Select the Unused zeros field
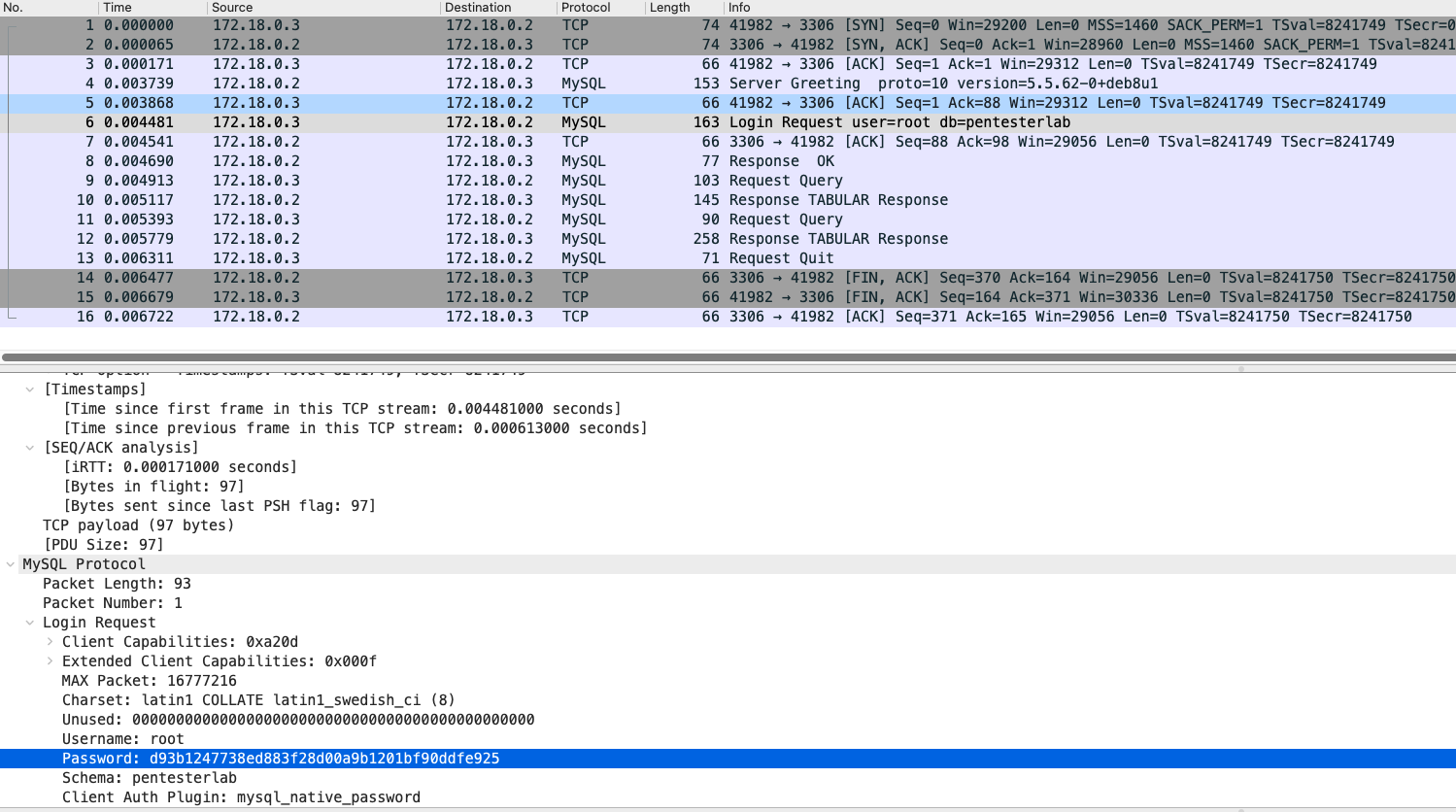1456x812 pixels. pyautogui.click(x=298, y=720)
